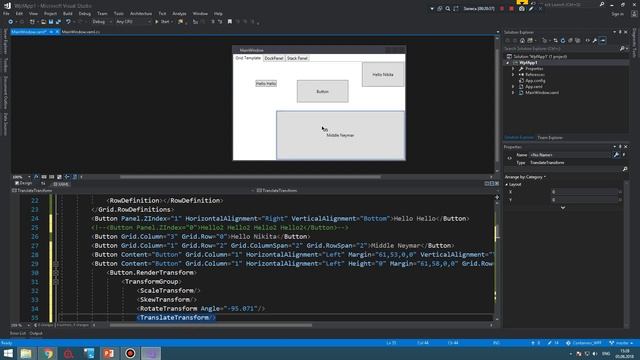Click the Open File toolbar icon
This screenshot has height=360, width=640.
point(43,22)
